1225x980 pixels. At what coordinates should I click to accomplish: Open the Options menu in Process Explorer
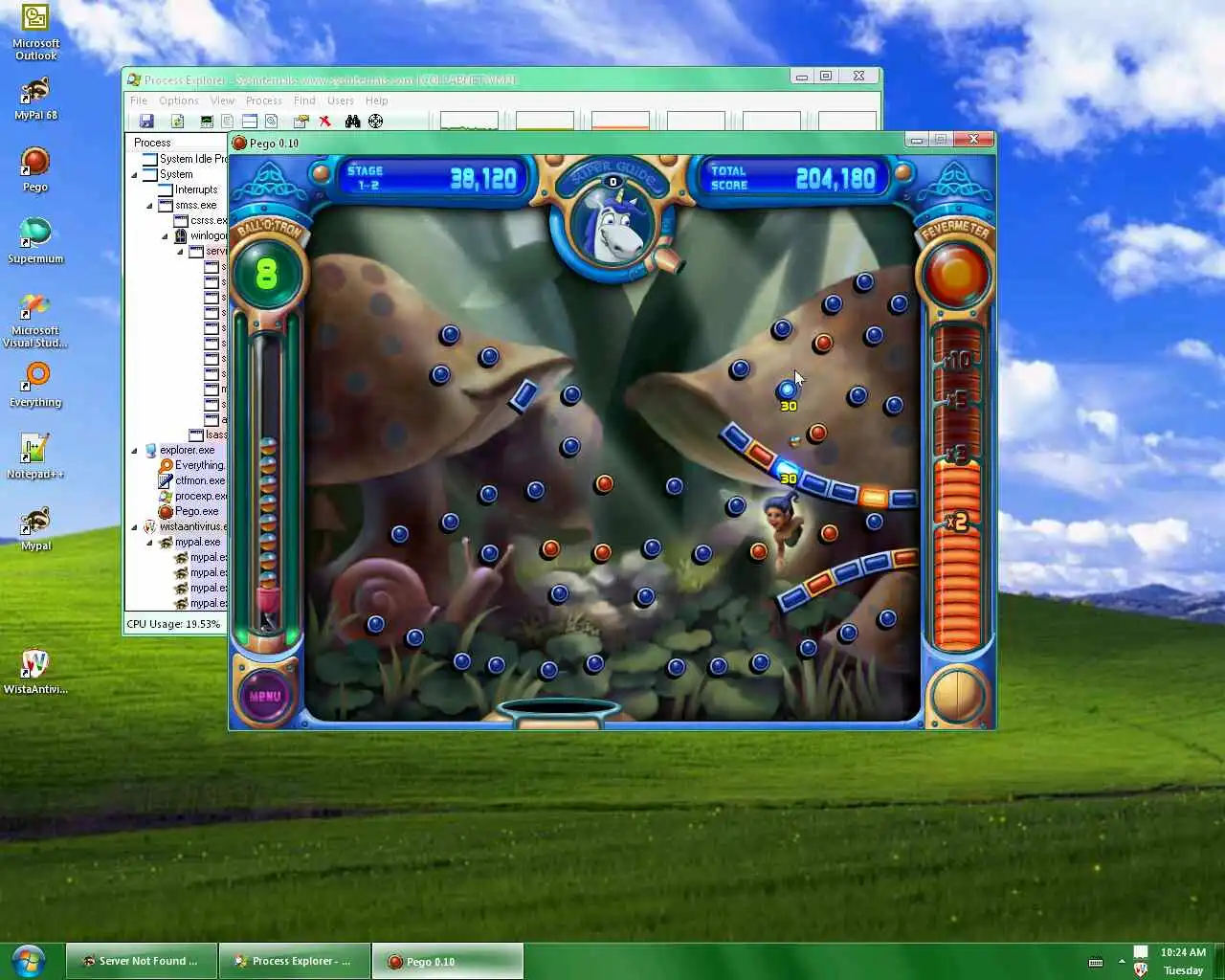click(x=179, y=100)
